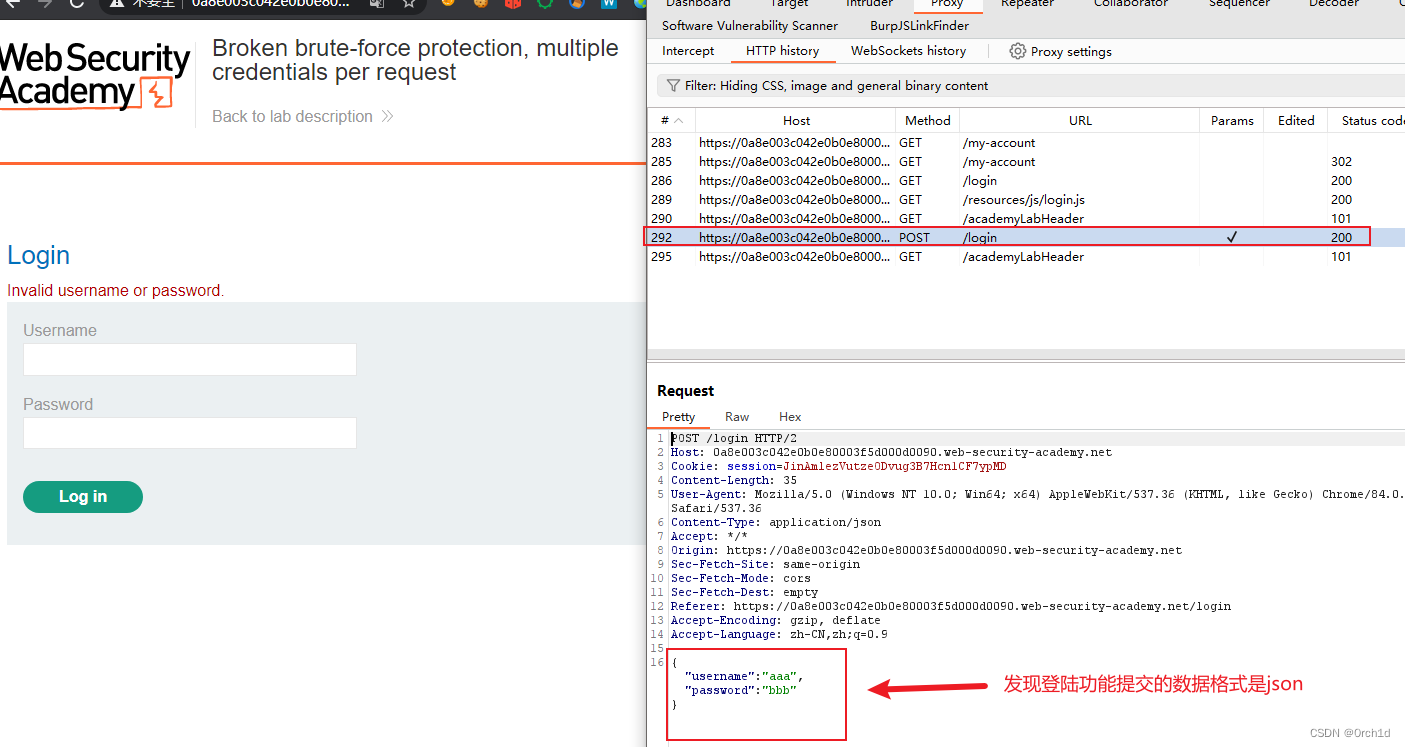1405x747 pixels.
Task: Click the Login page heading
Action: [38, 255]
